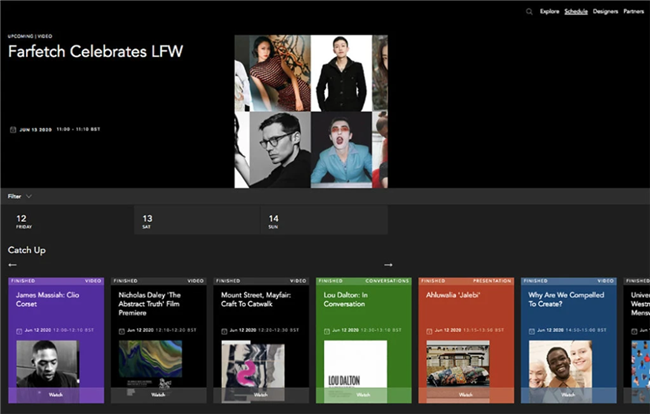The image size is (650, 414).
Task: Click calendar icon on Lou Dalton card
Action: pyautogui.click(x=327, y=331)
